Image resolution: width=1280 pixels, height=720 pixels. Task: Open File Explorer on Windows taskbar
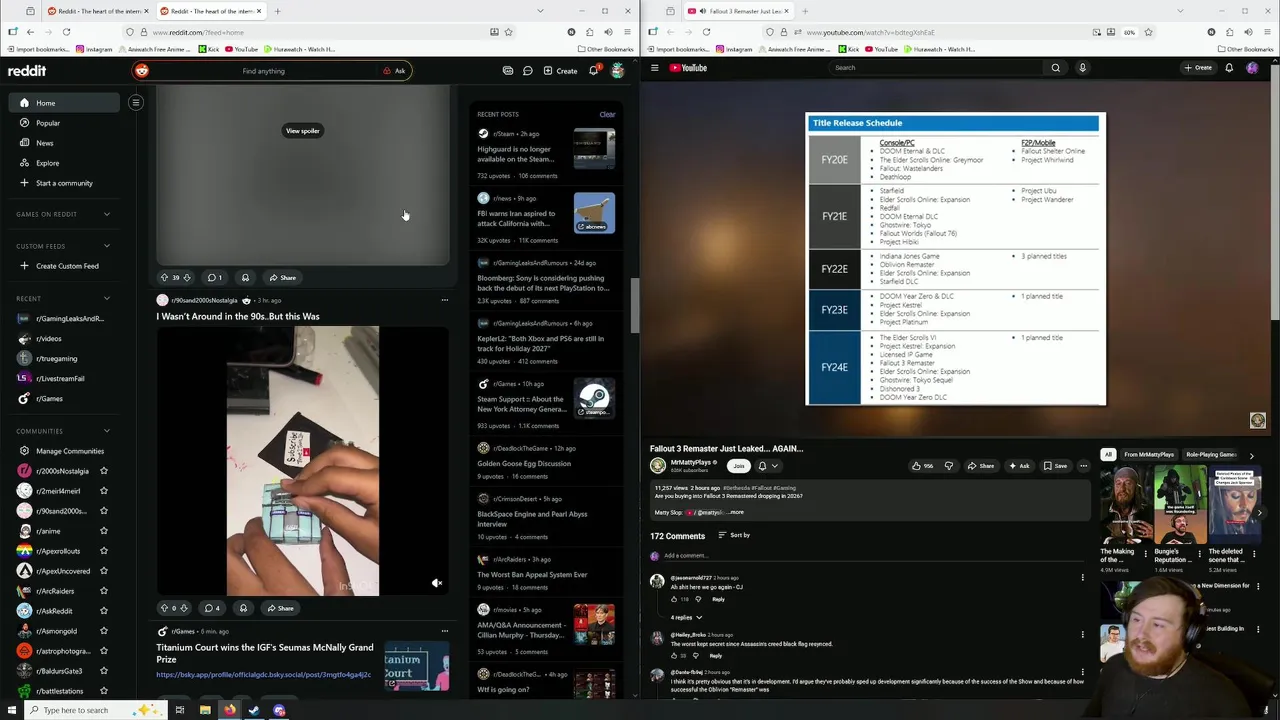pyautogui.click(x=205, y=710)
